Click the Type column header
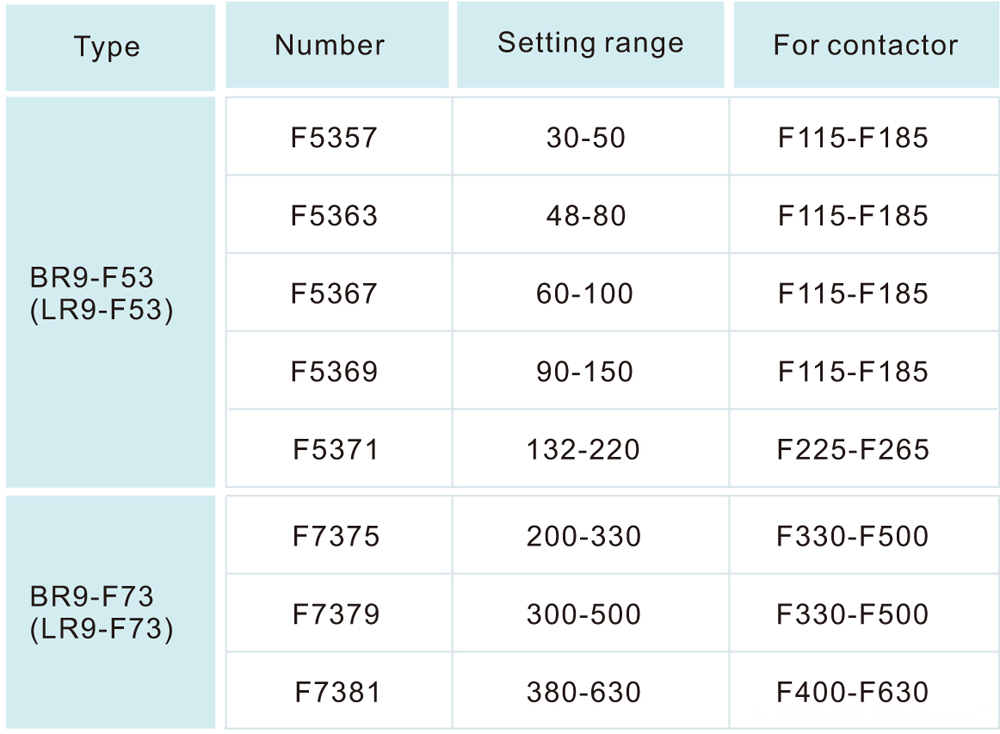 tap(107, 47)
